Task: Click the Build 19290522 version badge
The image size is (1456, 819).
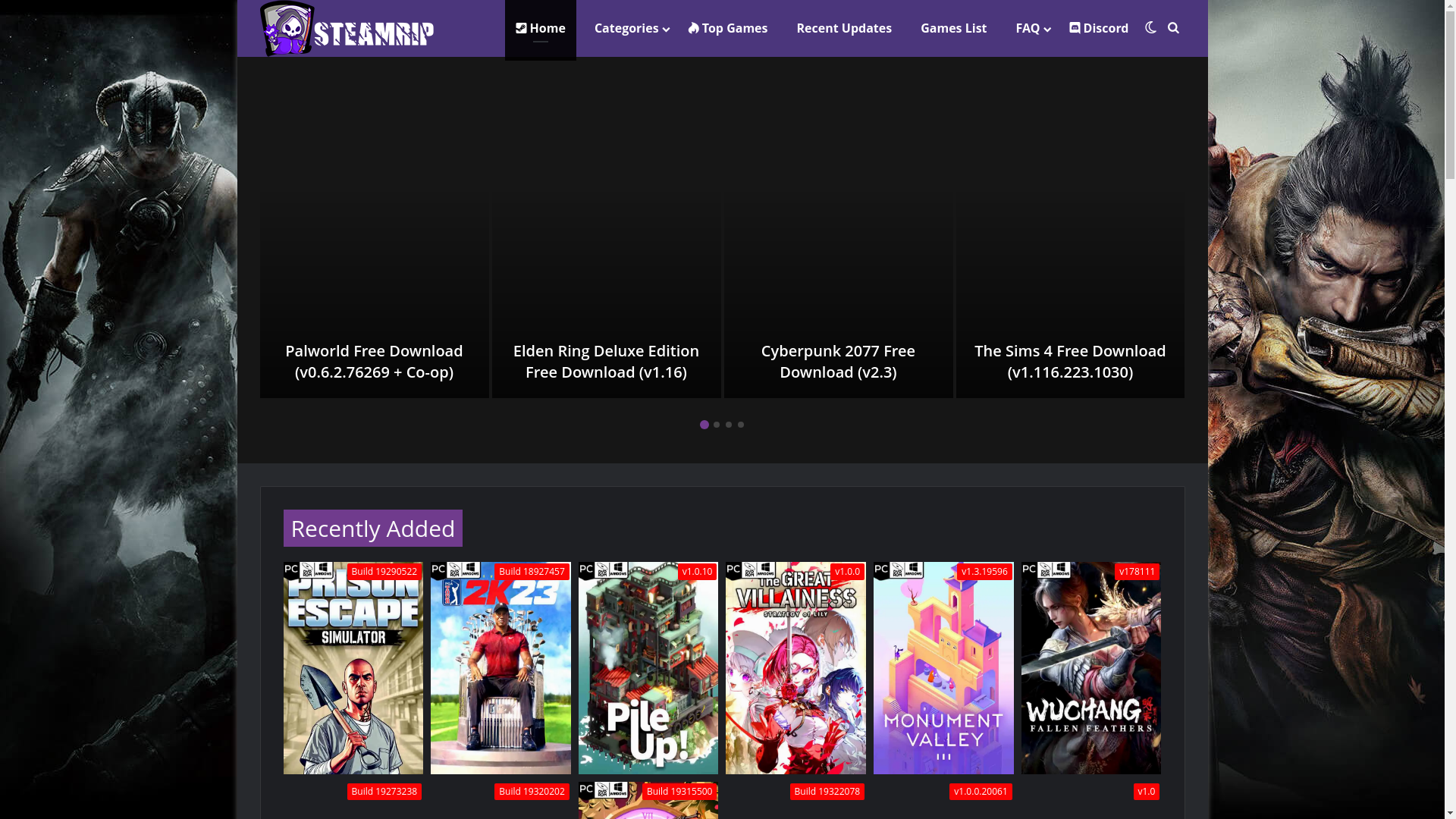Action: tap(384, 572)
